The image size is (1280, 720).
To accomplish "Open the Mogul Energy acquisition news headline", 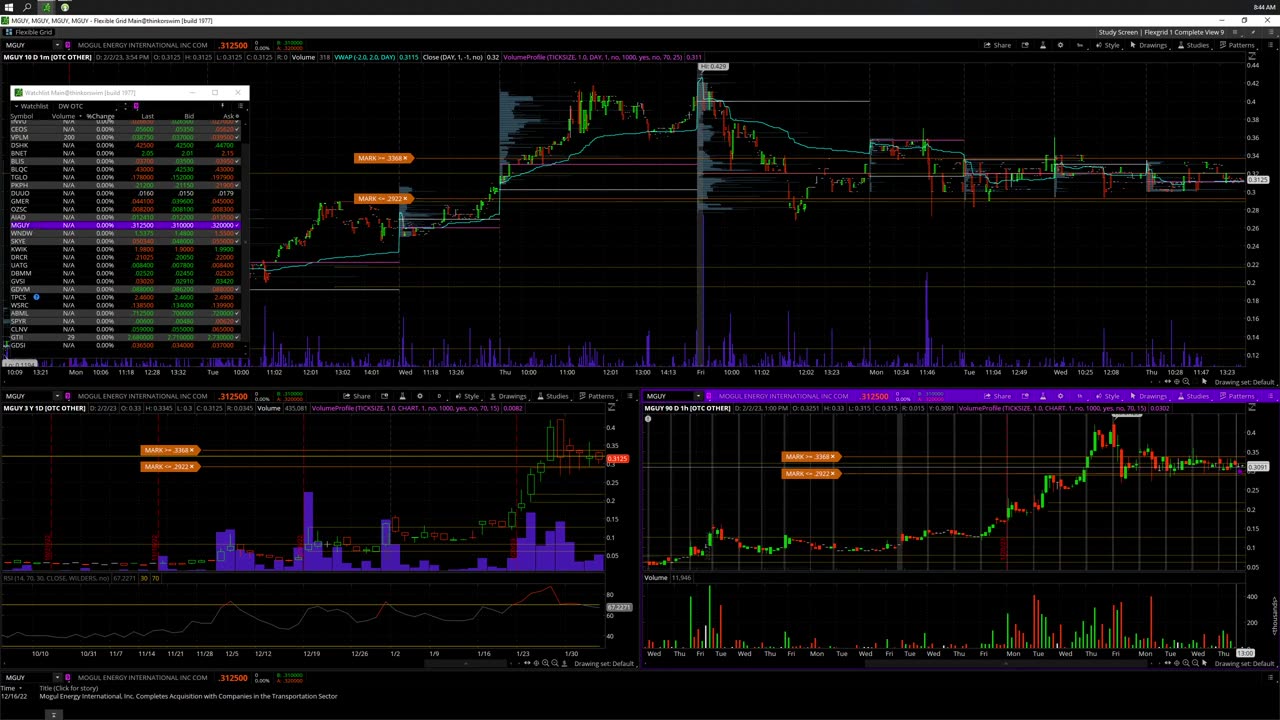I will [189, 696].
